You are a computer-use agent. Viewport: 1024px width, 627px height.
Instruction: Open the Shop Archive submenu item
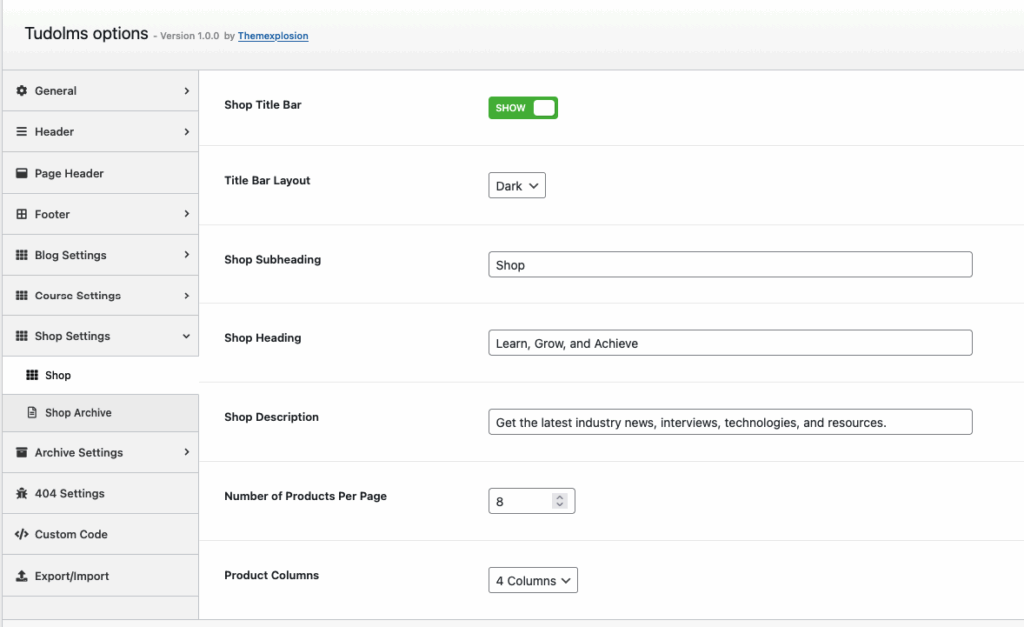78,413
